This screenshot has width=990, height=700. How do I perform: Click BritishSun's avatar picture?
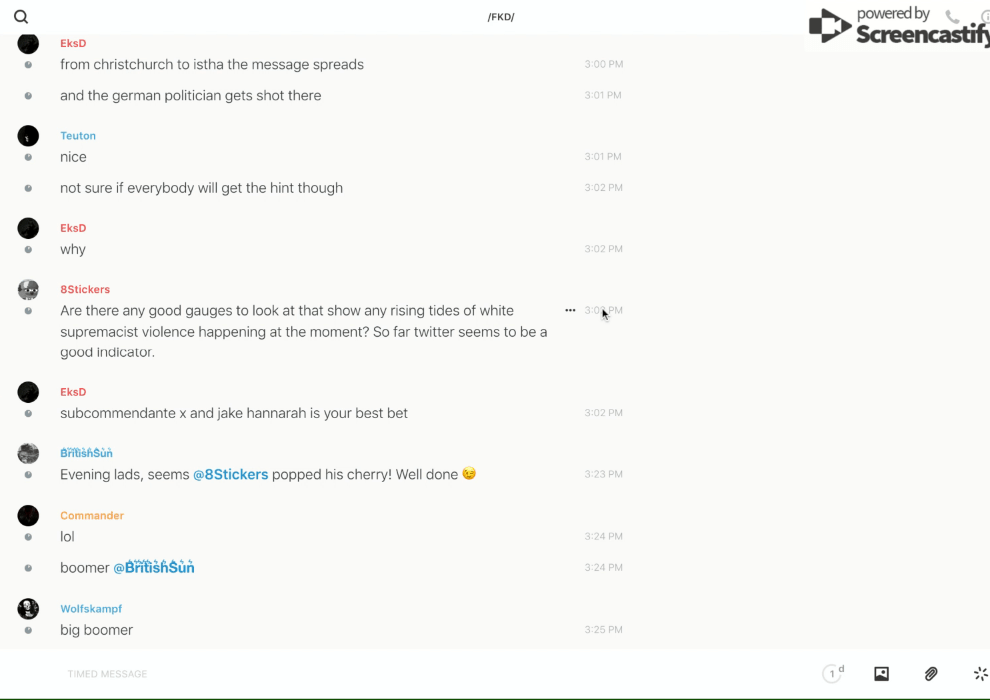(x=28, y=454)
